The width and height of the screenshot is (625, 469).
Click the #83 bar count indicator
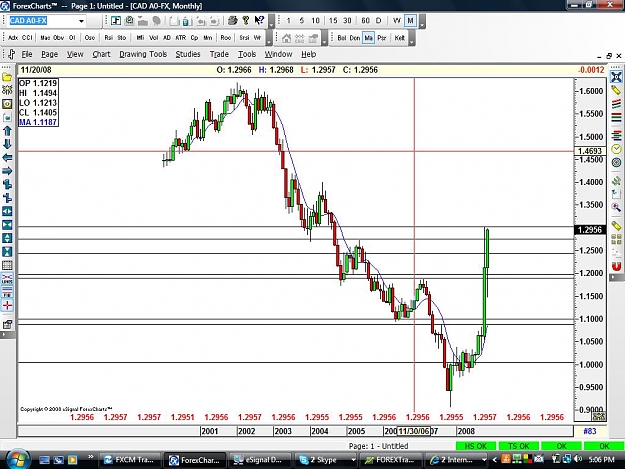pyautogui.click(x=590, y=431)
